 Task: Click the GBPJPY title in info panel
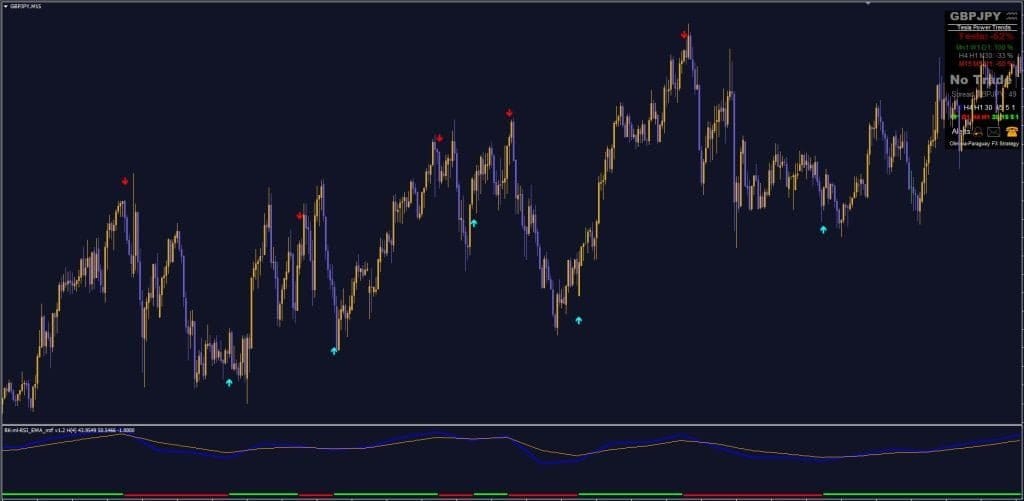pyautogui.click(x=976, y=17)
